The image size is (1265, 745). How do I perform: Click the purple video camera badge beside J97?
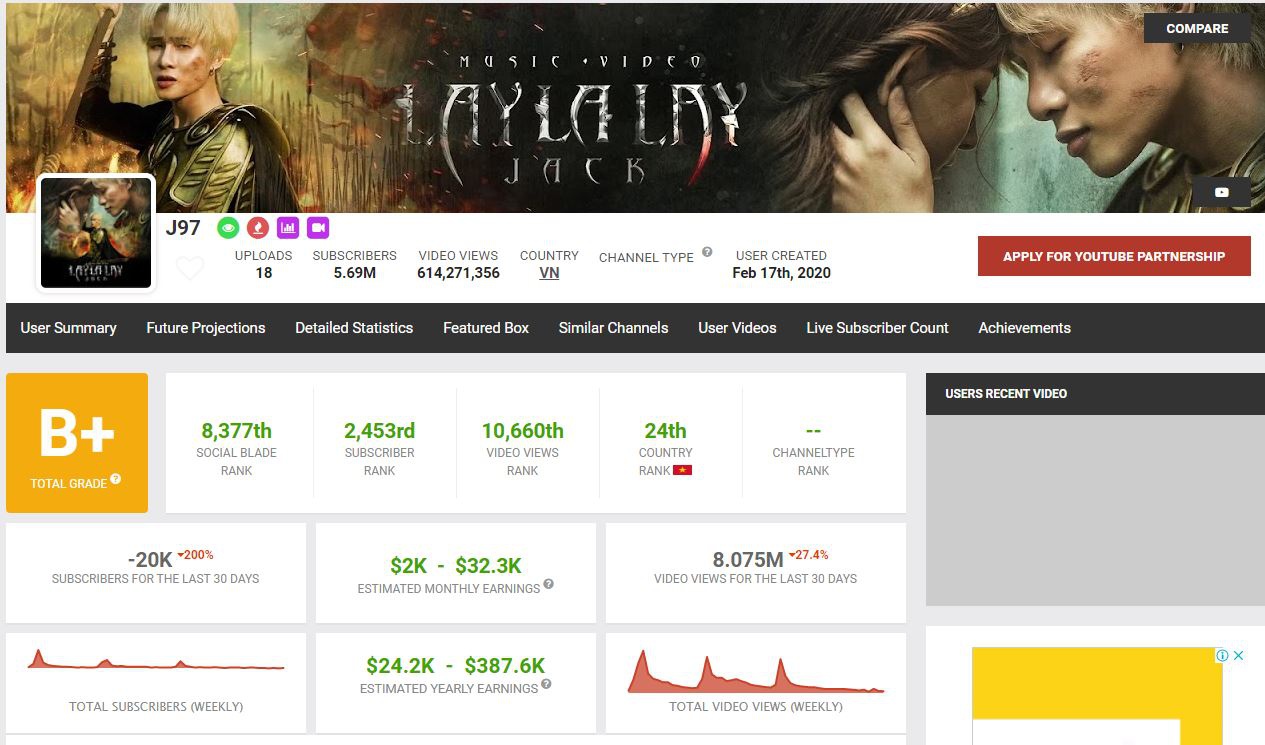click(x=318, y=228)
